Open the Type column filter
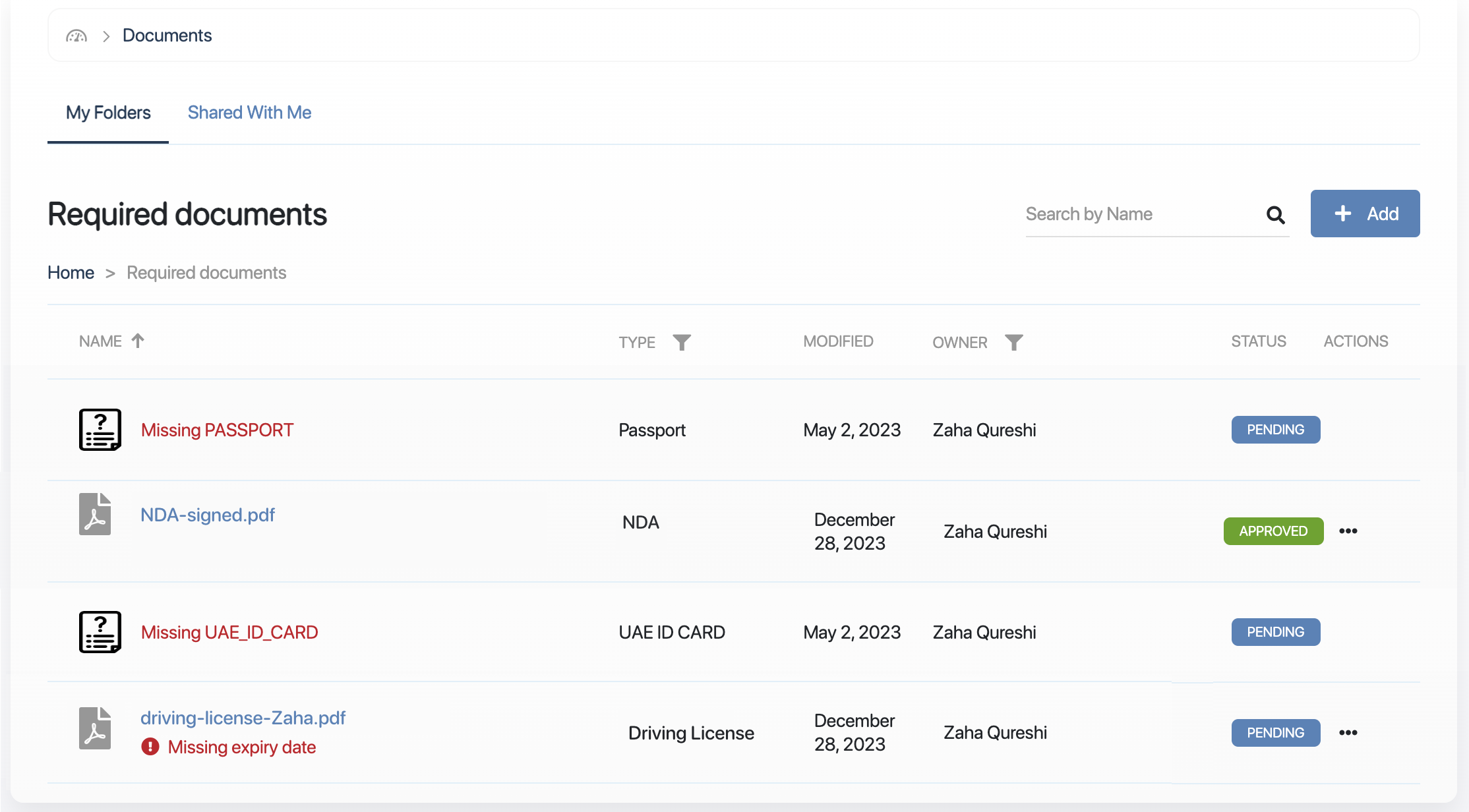The width and height of the screenshot is (1469, 812). pos(682,342)
